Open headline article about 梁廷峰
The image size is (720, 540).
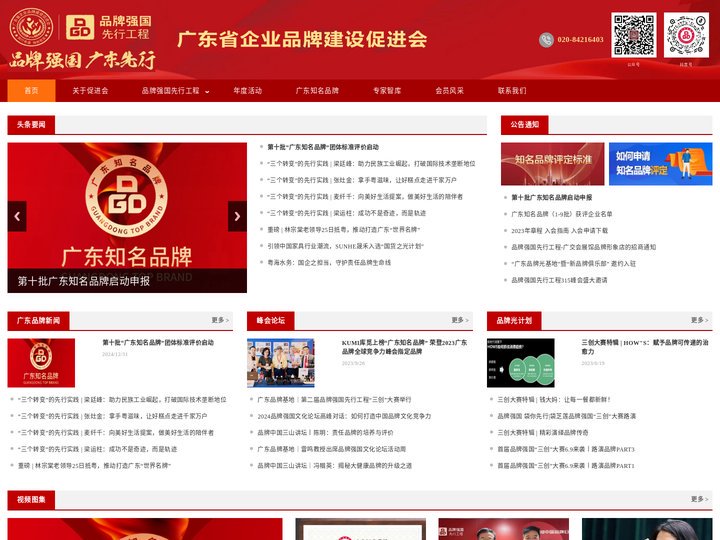point(371,163)
